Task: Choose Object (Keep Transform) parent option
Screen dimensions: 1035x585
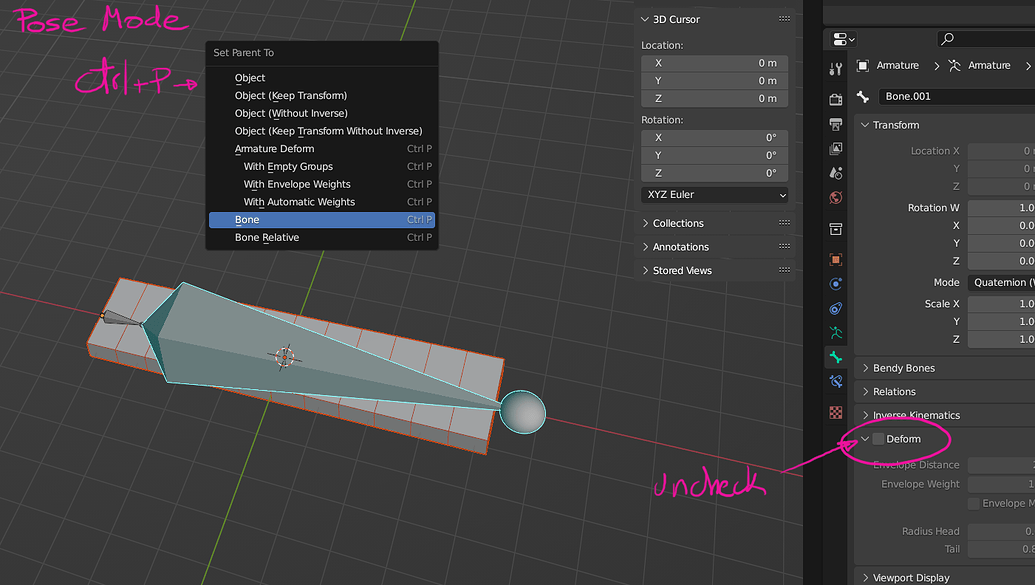Action: [322, 96]
